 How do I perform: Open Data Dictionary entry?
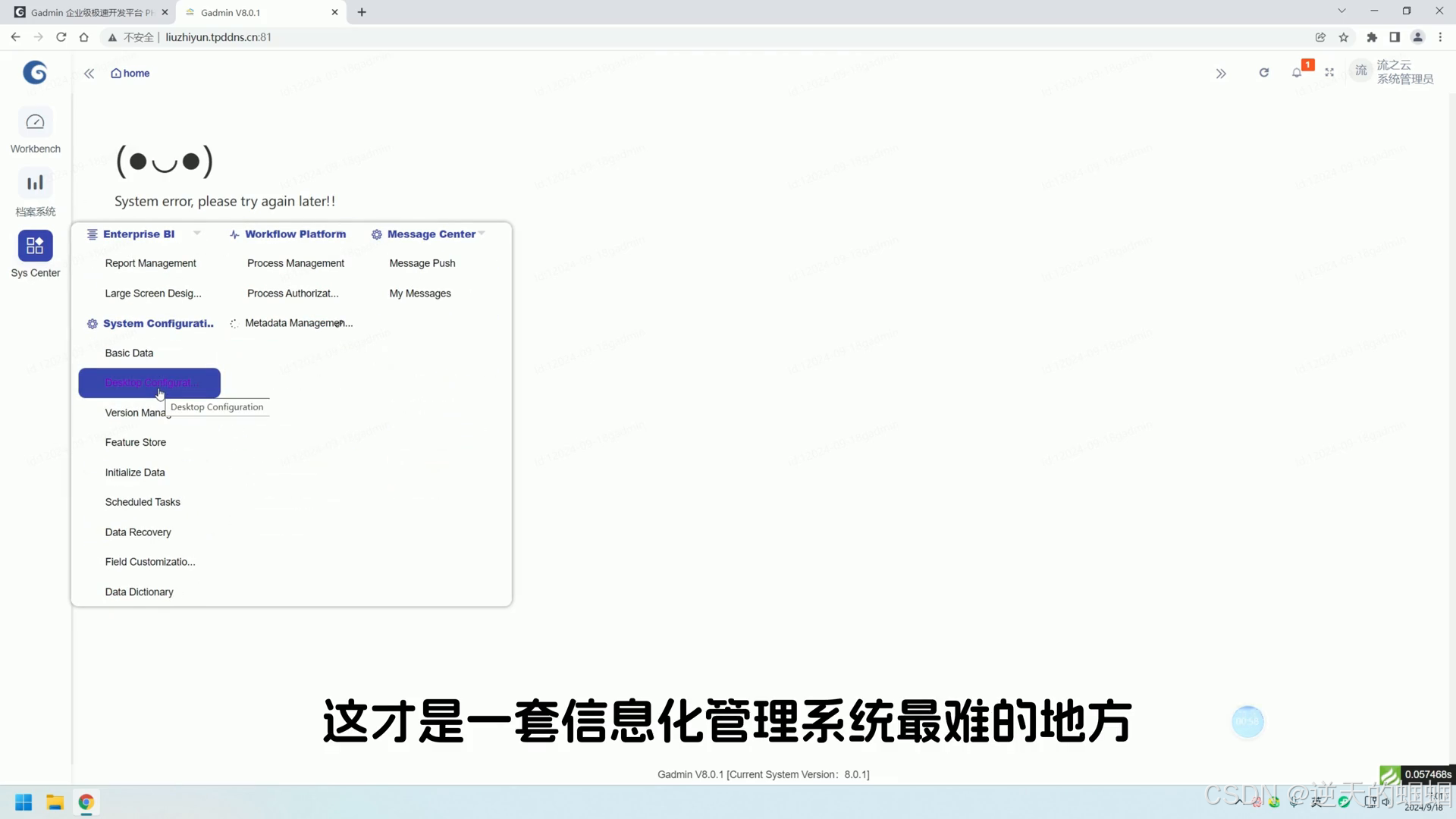click(x=139, y=592)
